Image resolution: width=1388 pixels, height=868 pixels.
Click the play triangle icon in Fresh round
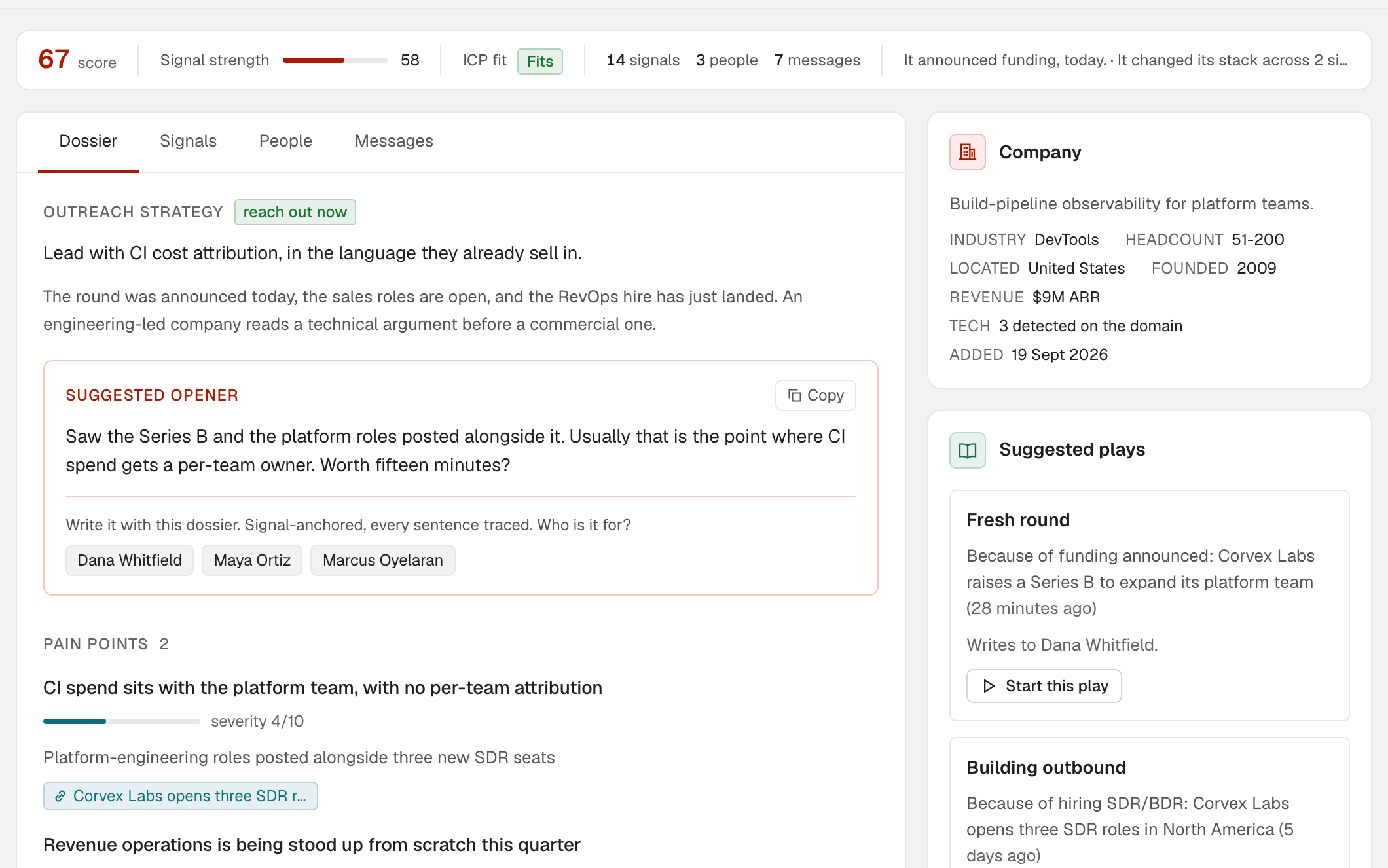pos(989,686)
